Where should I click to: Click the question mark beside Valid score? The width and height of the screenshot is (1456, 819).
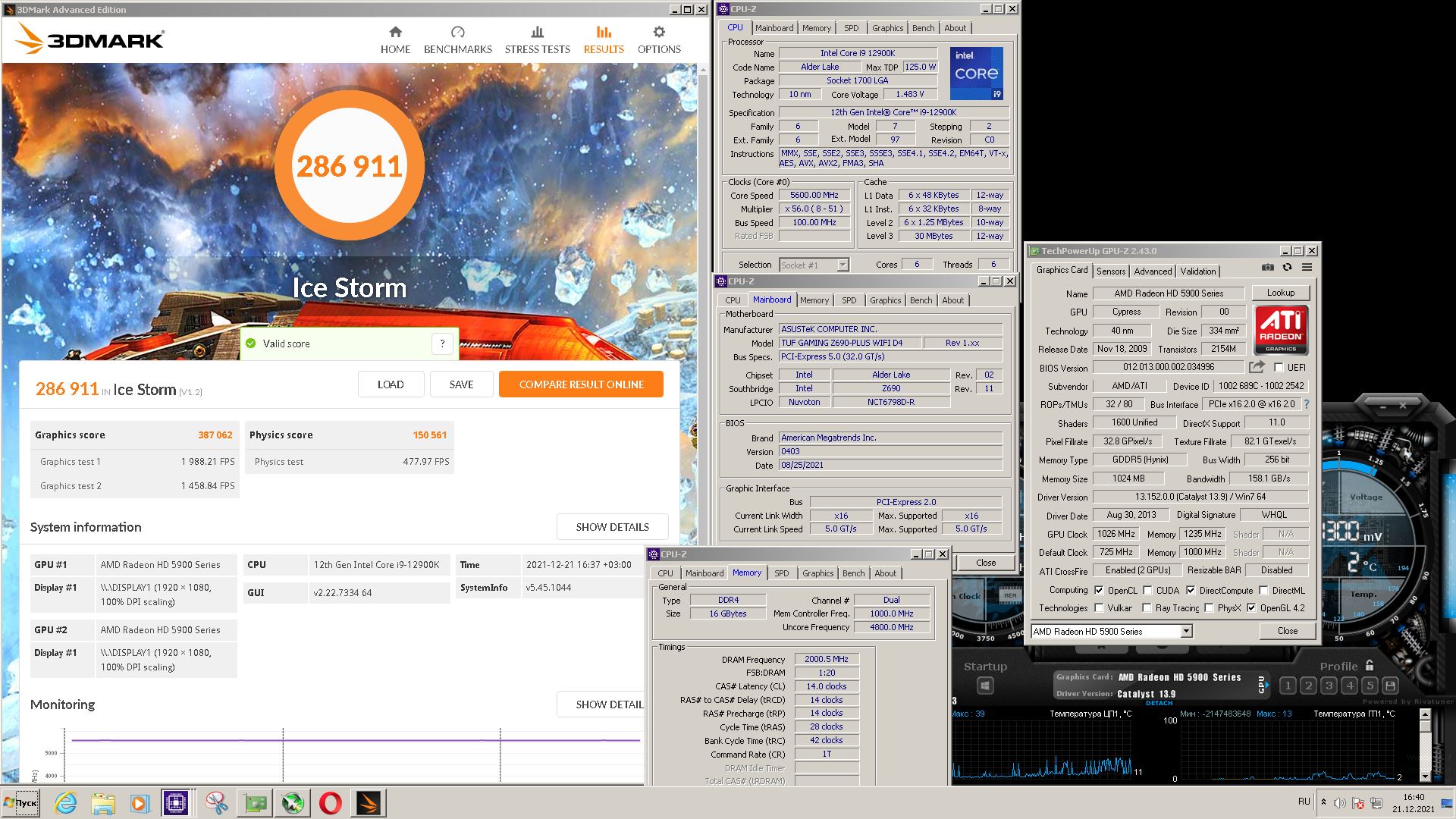[442, 344]
